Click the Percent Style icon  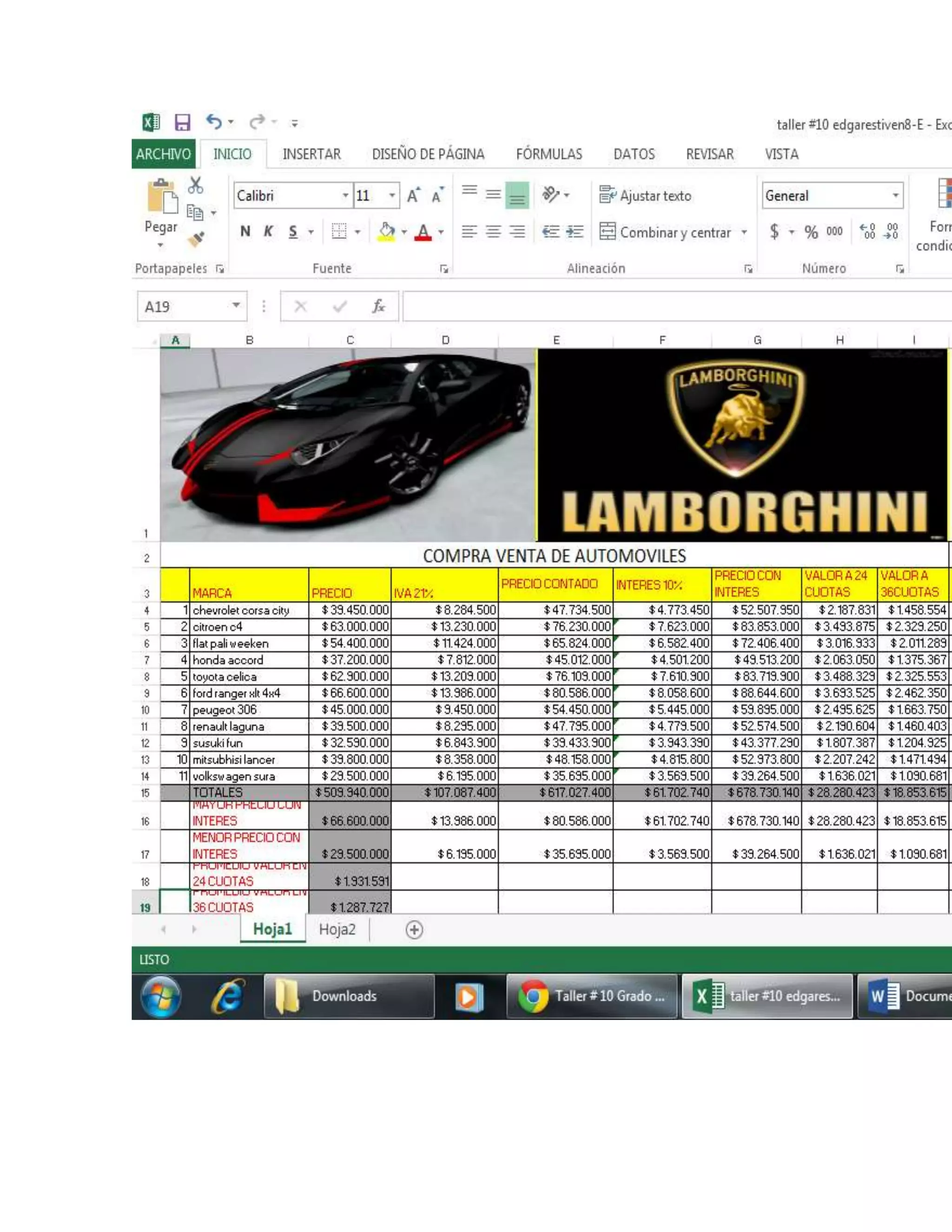(811, 232)
